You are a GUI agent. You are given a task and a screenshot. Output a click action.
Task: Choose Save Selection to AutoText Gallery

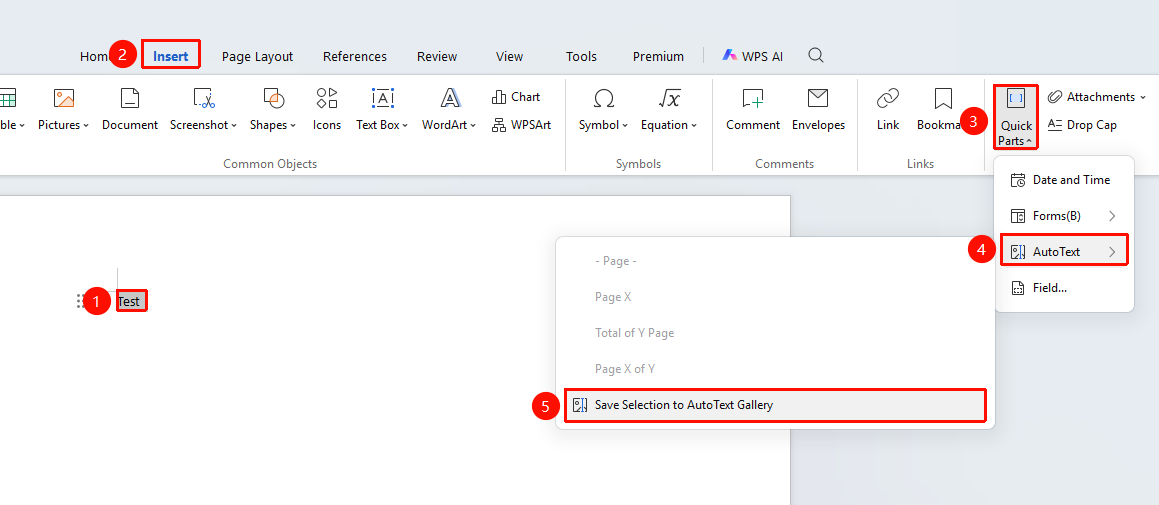pos(775,405)
